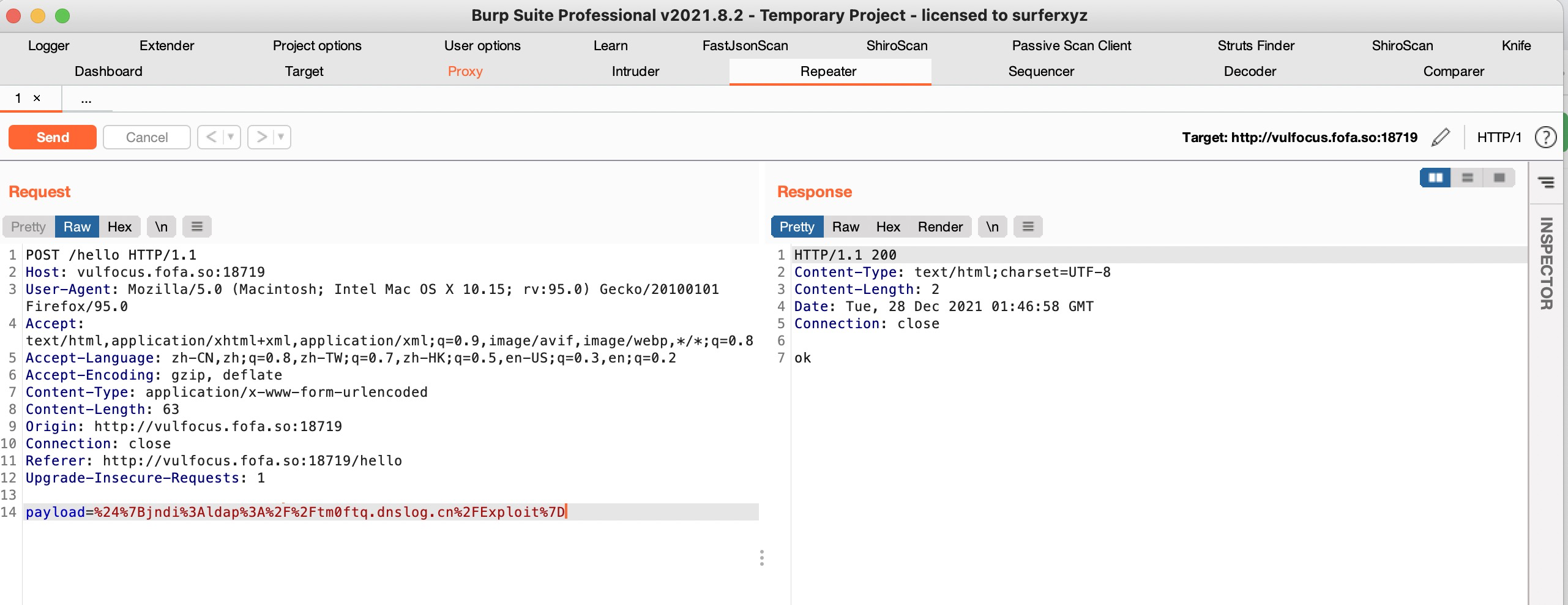This screenshot has width=1568, height=605.
Task: Switch Request view to Hex
Action: pos(119,227)
